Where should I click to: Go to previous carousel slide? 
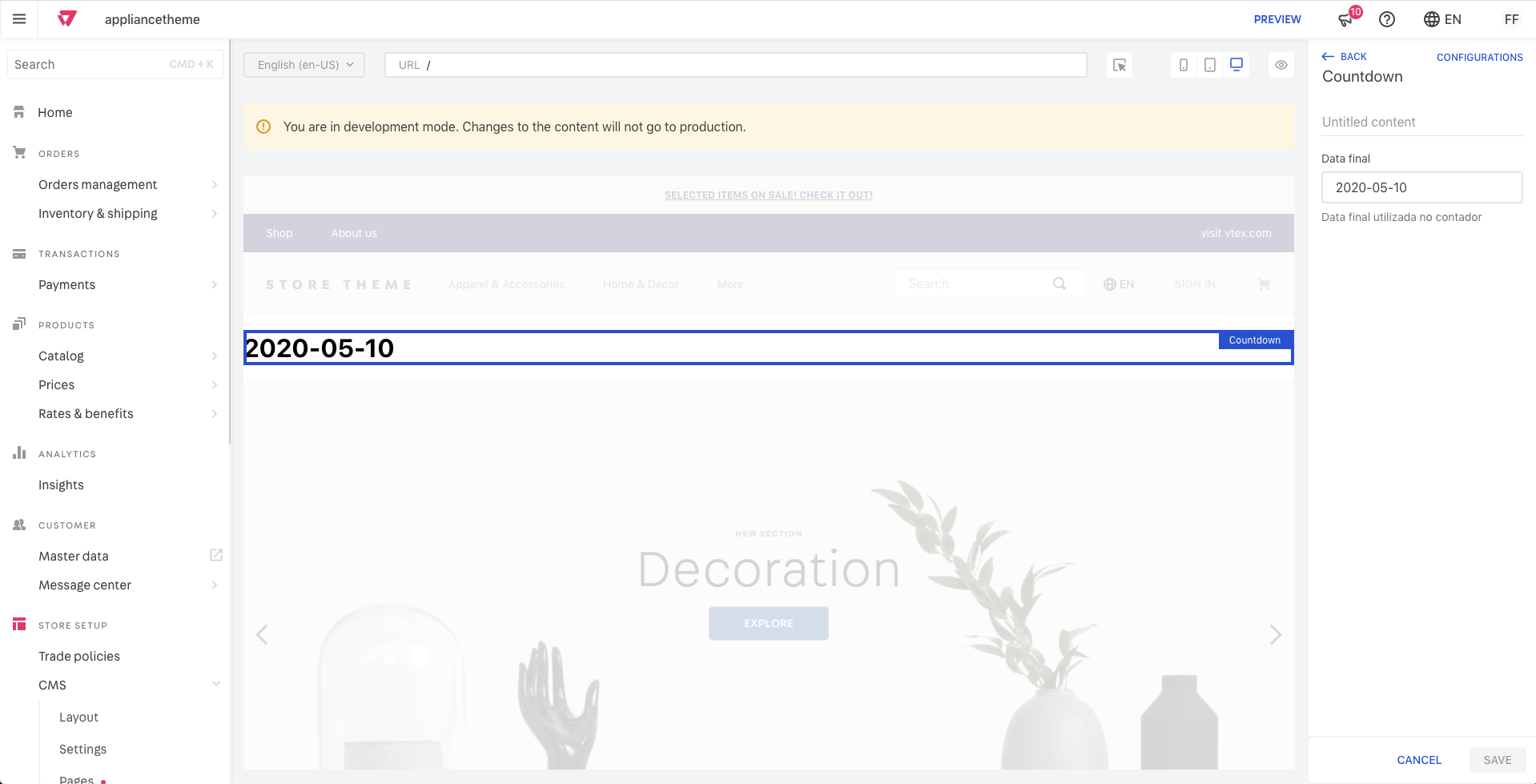pyautogui.click(x=262, y=634)
